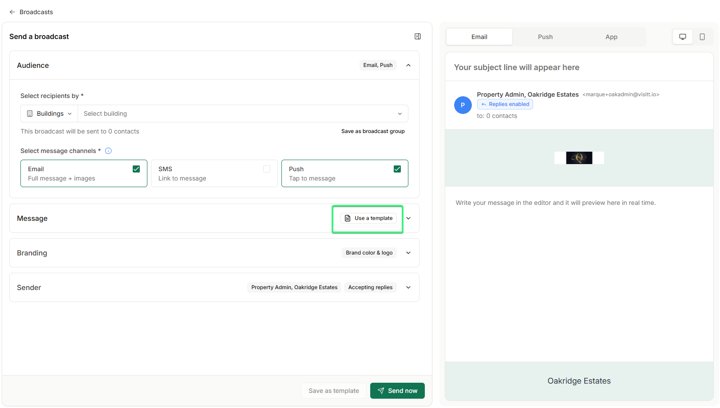Expand the Sender section chevron

(408, 288)
